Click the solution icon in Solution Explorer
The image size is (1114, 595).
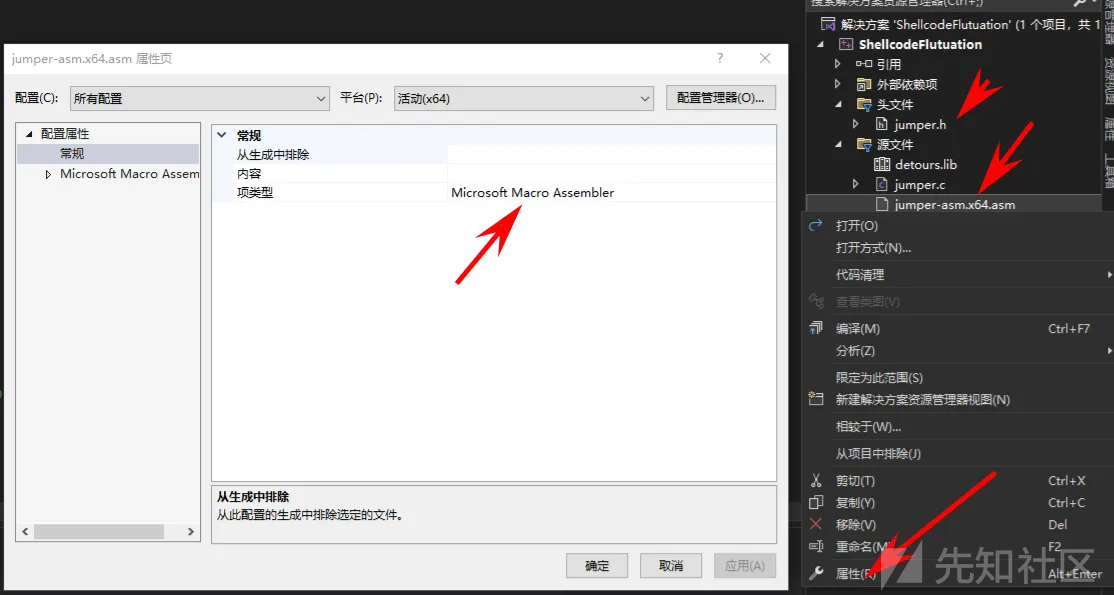pos(828,24)
